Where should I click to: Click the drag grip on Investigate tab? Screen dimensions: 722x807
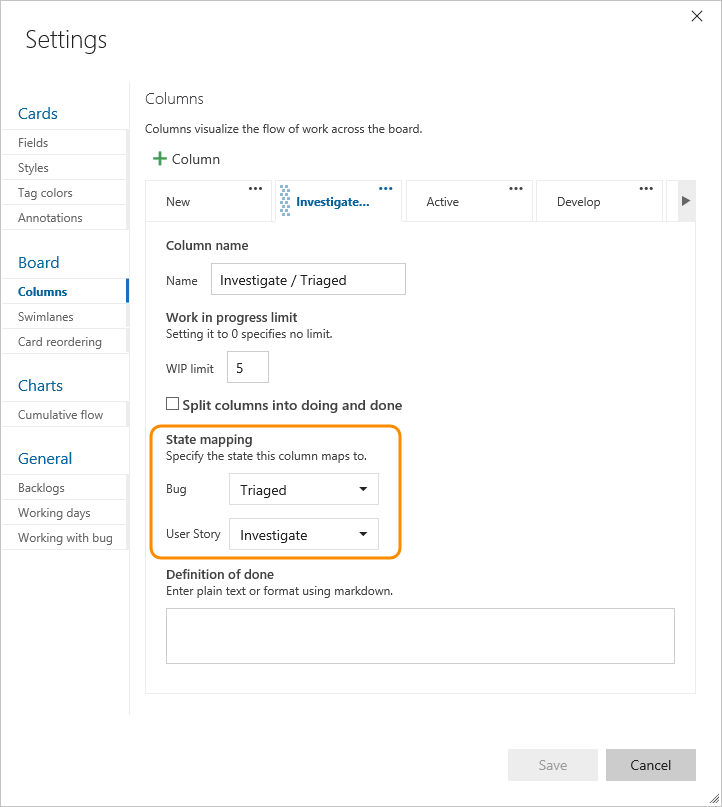pos(285,201)
